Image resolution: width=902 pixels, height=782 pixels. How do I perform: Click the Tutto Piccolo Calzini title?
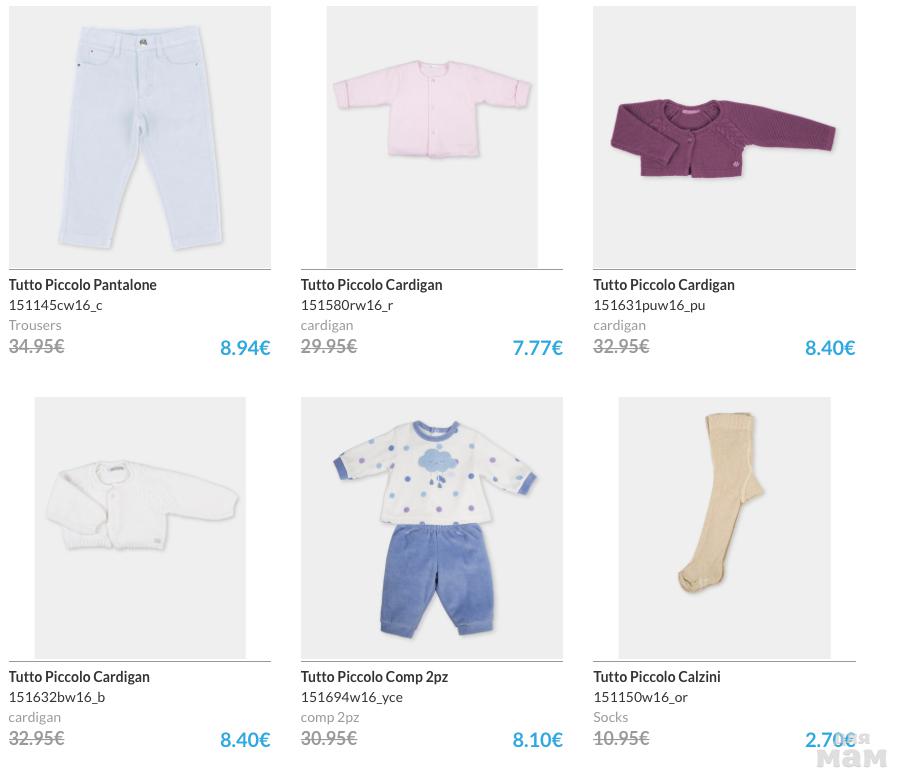point(657,677)
